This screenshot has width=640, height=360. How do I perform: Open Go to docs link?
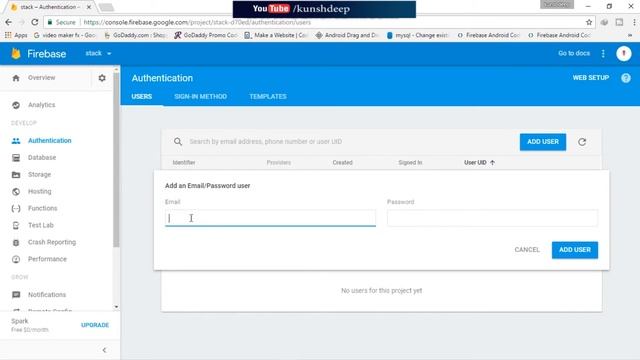tap(574, 53)
